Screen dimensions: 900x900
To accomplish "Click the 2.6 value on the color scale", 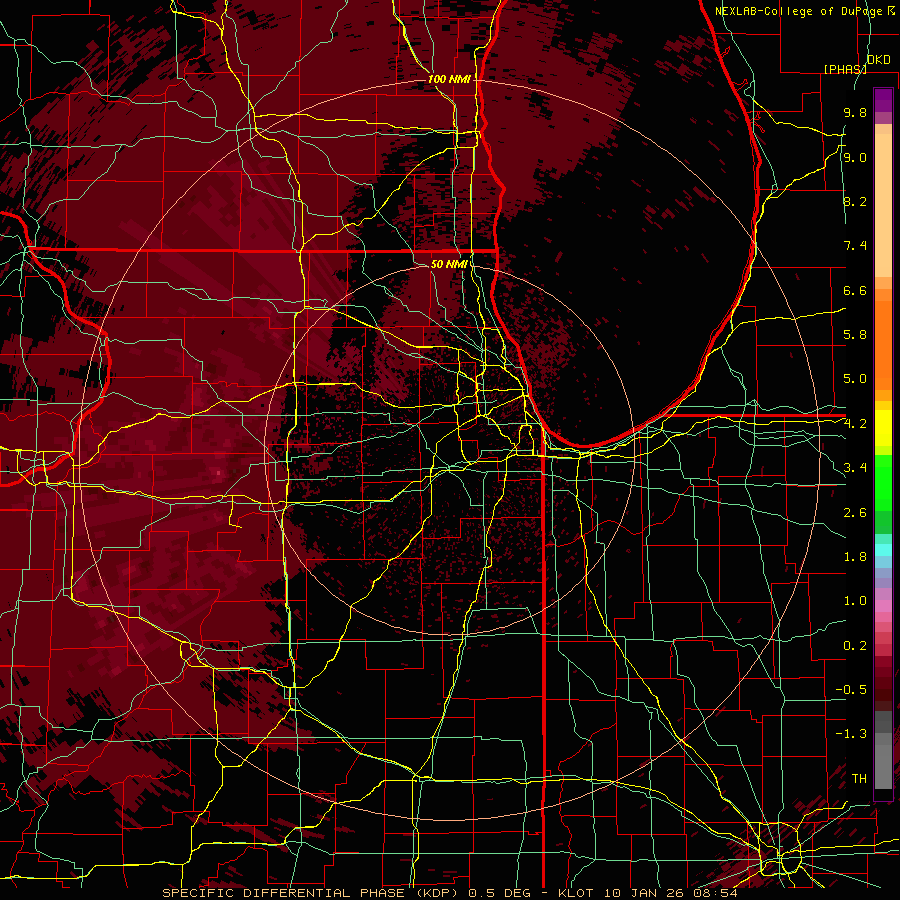I will coord(855,513).
